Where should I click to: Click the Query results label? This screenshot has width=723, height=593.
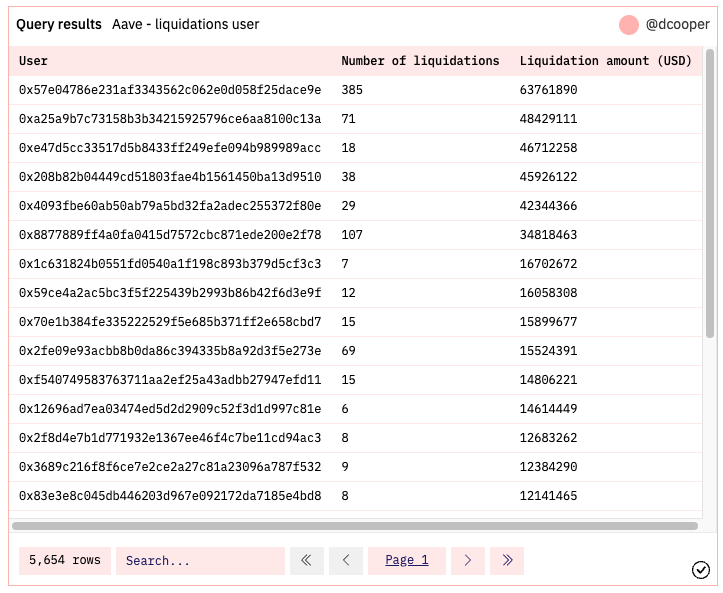[x=59, y=24]
